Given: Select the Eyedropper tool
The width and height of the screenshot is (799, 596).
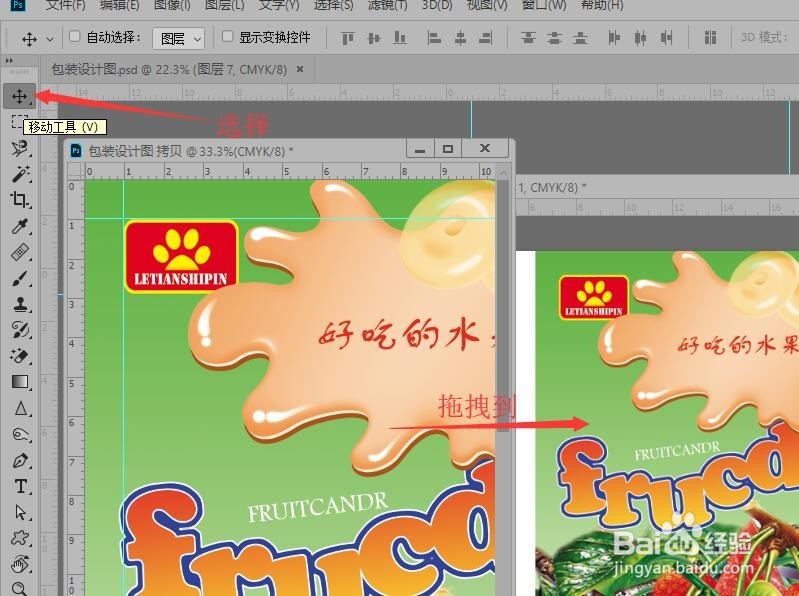Looking at the screenshot, I should 20,226.
